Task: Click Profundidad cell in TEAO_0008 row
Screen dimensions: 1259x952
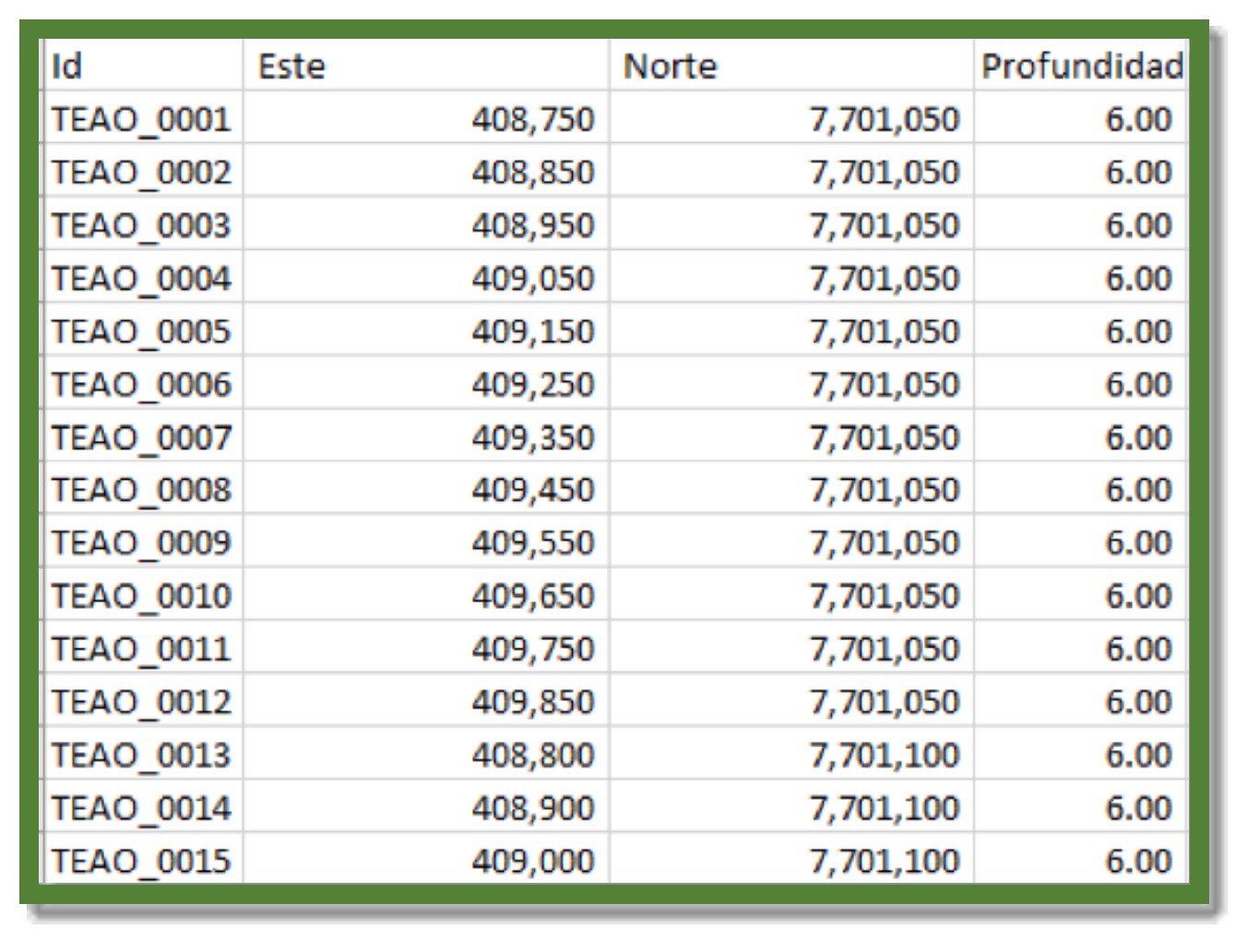Action: pos(1138,491)
